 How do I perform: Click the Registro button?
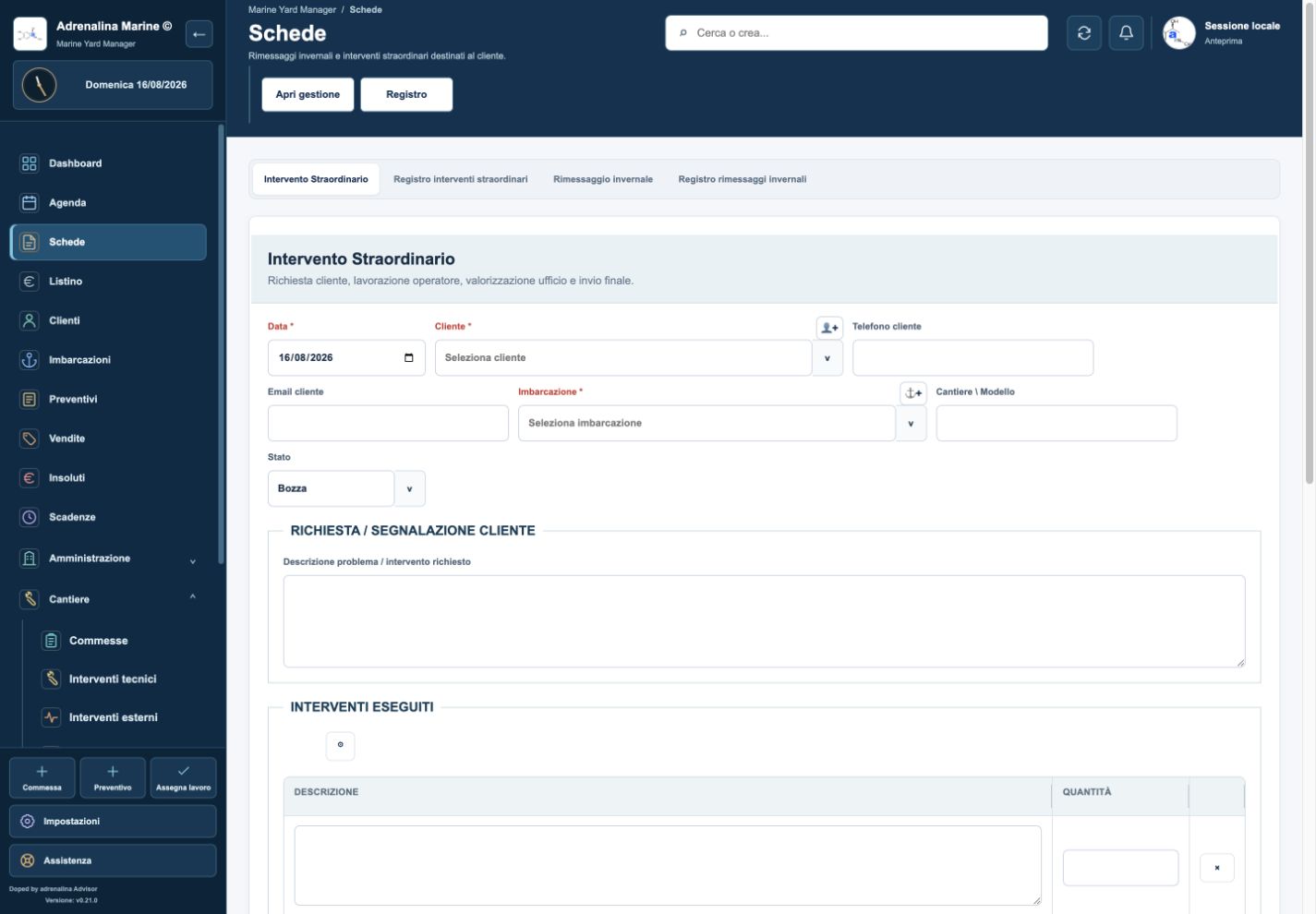point(406,94)
